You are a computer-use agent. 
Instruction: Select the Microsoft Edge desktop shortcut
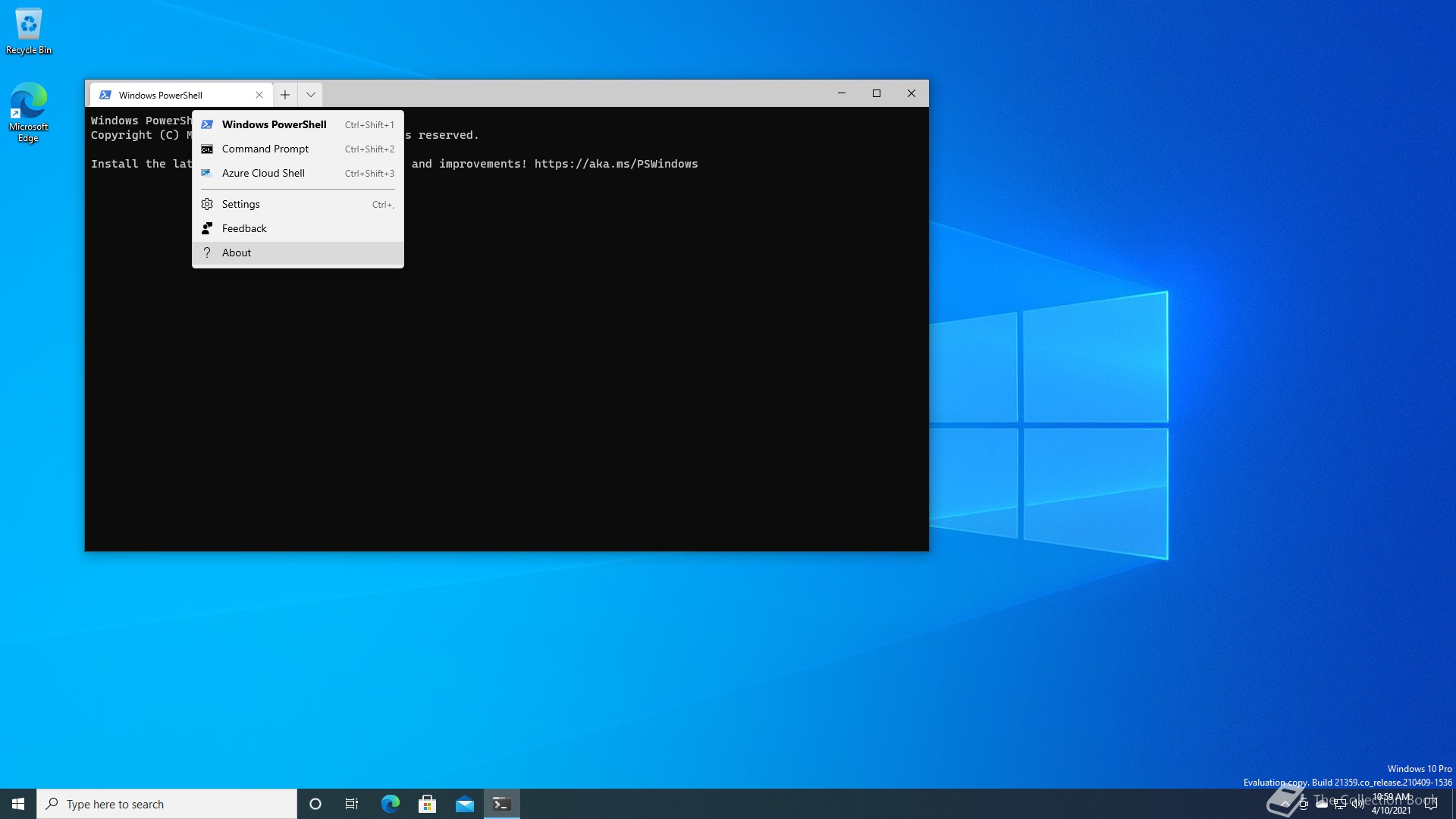(28, 112)
